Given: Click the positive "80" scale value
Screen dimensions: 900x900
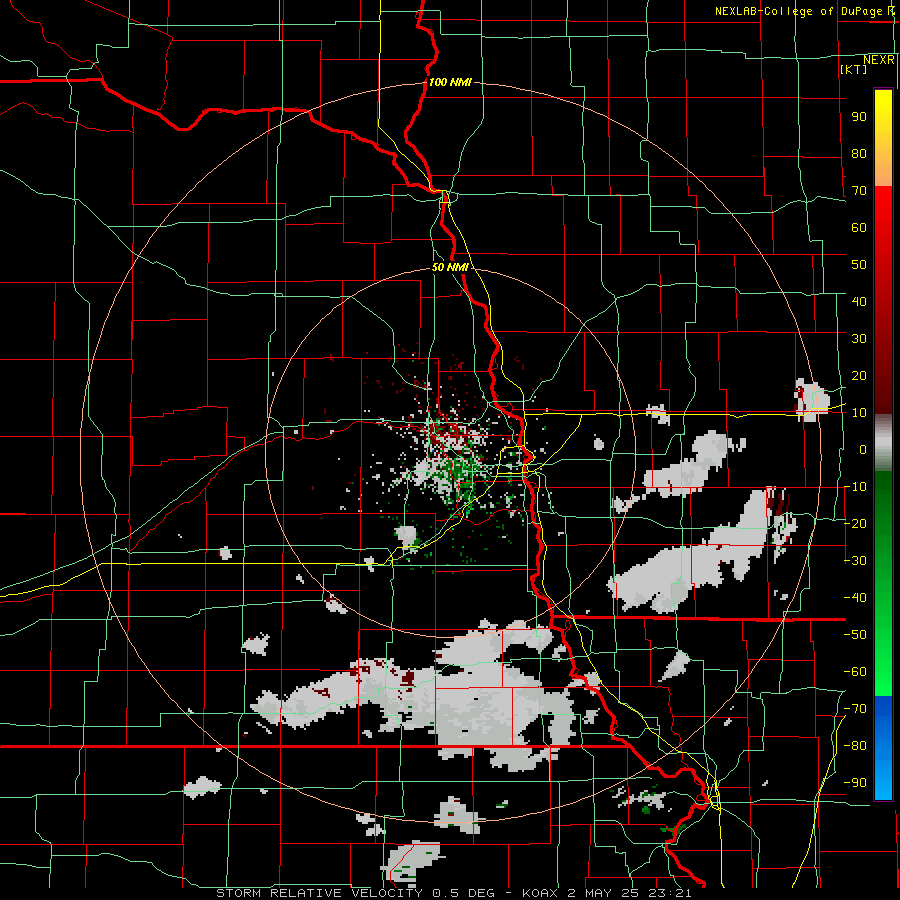Looking at the screenshot, I should pos(859,154).
